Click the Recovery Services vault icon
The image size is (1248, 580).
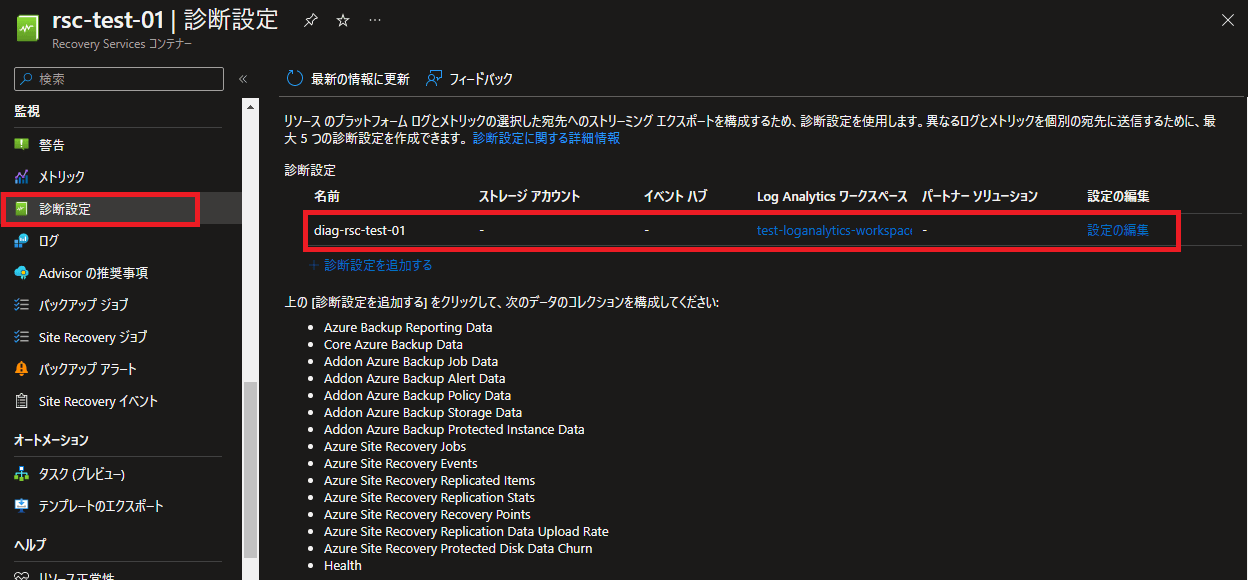click(27, 27)
